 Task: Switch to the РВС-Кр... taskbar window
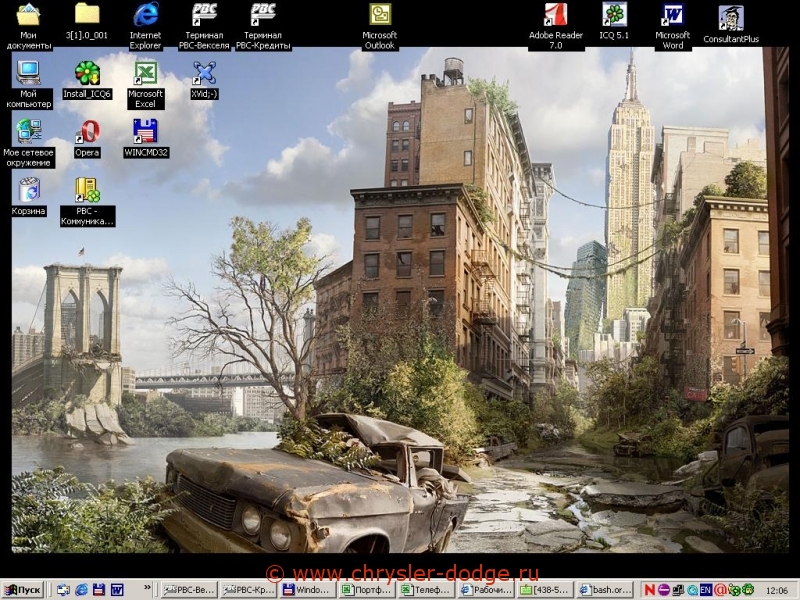(249, 590)
